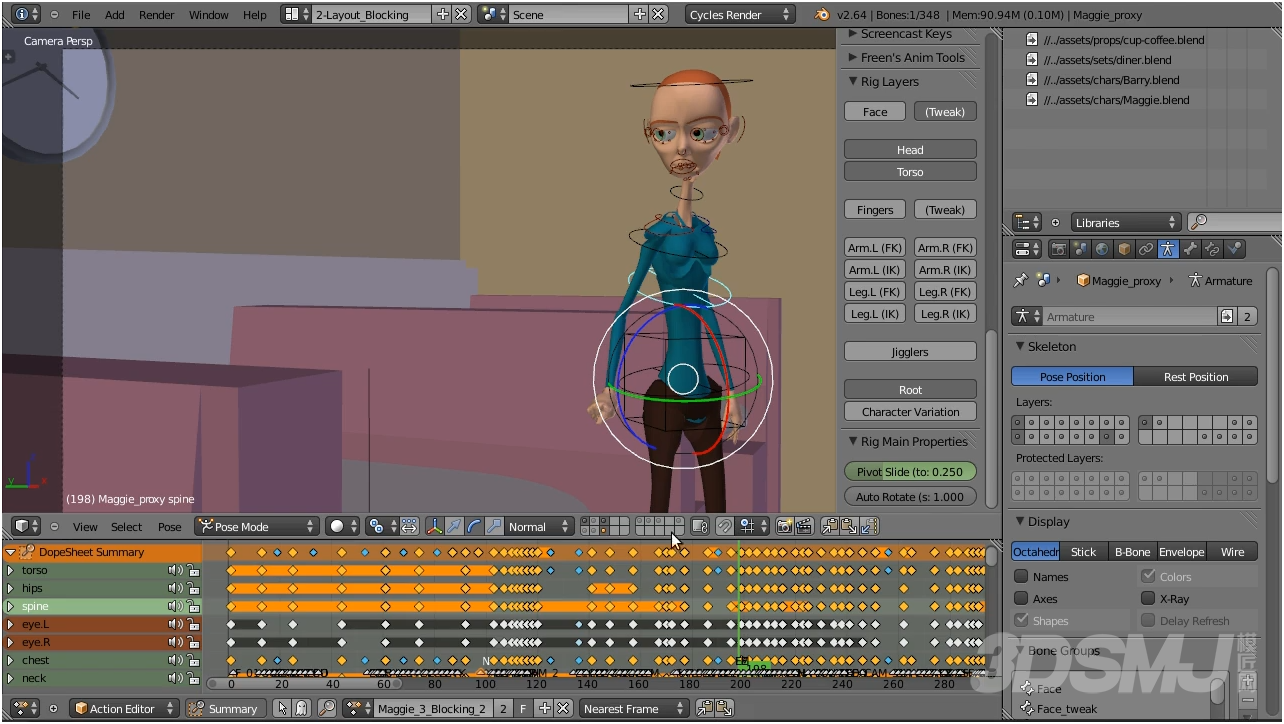Click the Jigglers rig layer button

(910, 351)
